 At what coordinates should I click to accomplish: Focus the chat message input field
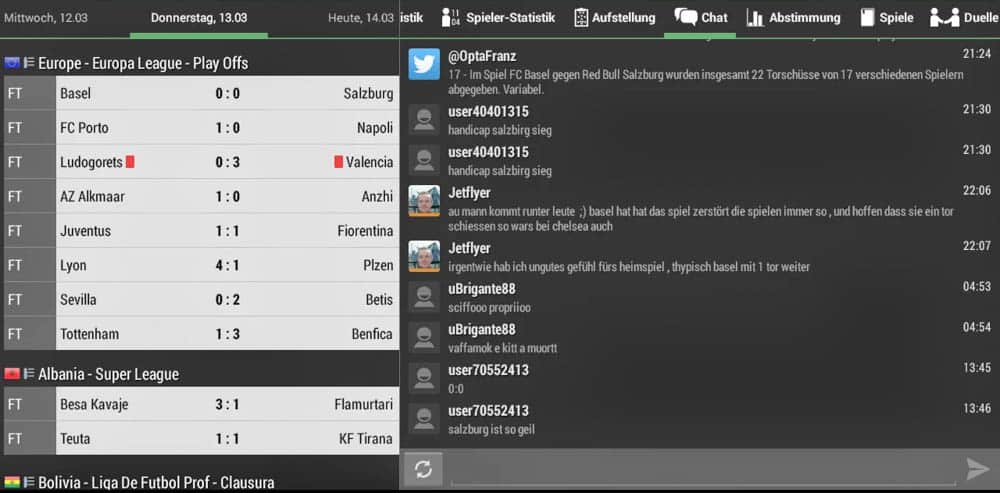[x=703, y=470]
